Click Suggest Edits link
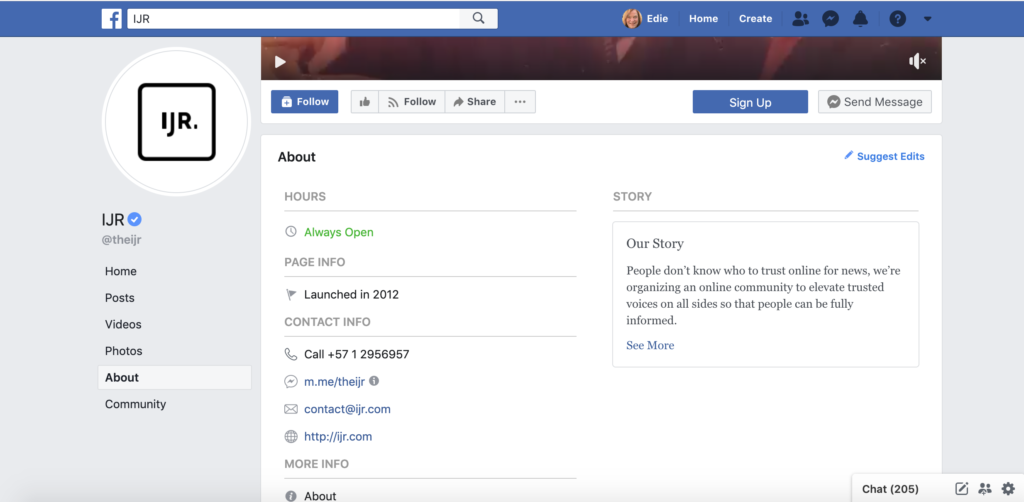The width and height of the screenshot is (1024, 502). click(890, 157)
